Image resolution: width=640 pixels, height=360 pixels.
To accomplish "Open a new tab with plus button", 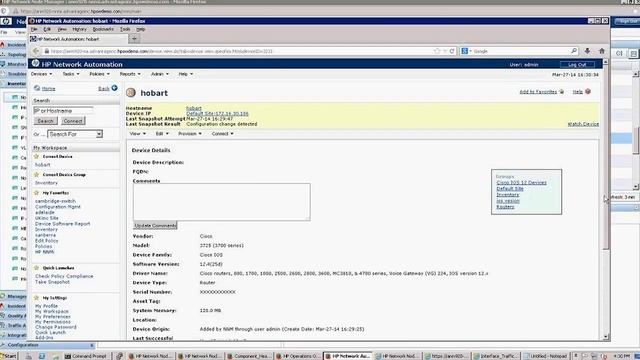I will click(134, 39).
